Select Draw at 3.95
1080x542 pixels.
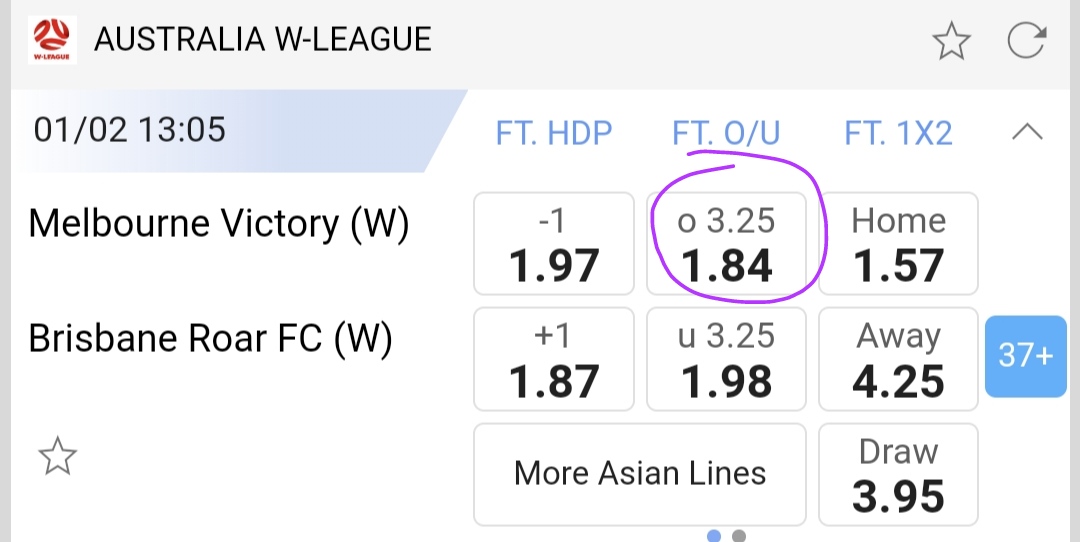click(898, 474)
